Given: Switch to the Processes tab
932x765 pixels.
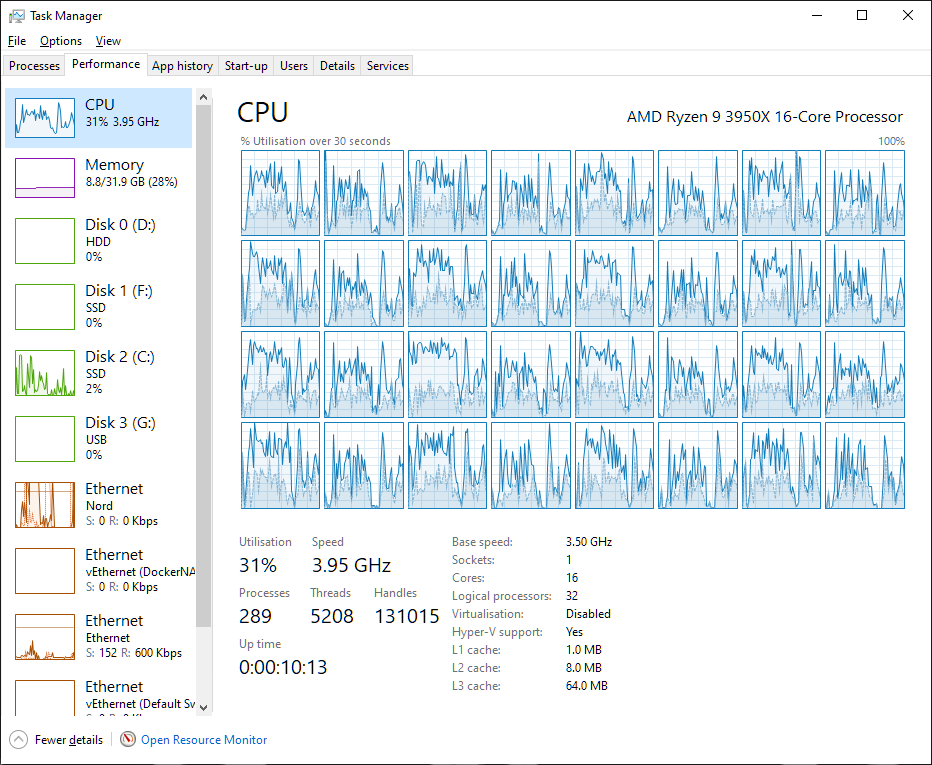Looking at the screenshot, I should [x=35, y=66].
